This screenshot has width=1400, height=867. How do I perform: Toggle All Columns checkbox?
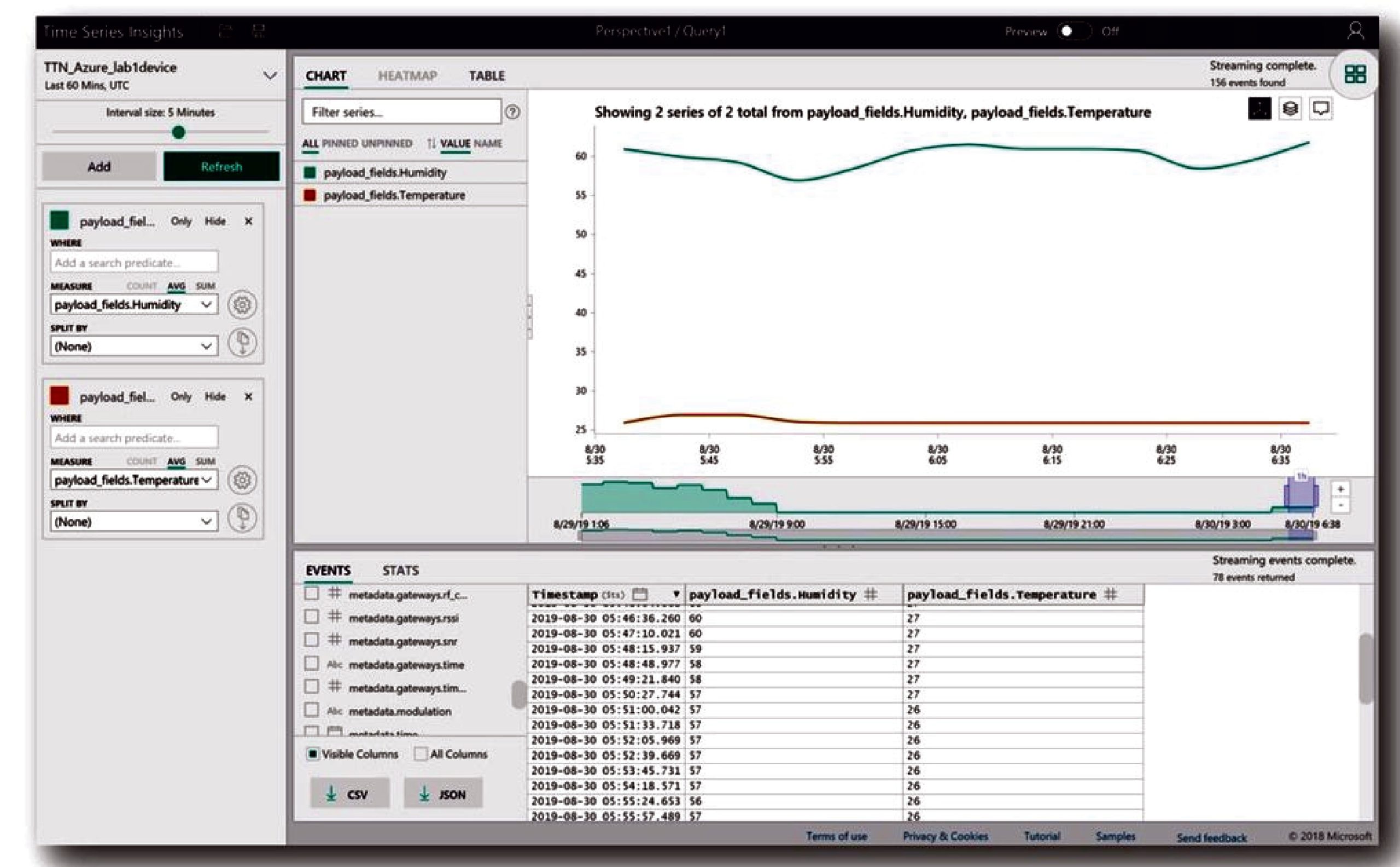click(421, 754)
